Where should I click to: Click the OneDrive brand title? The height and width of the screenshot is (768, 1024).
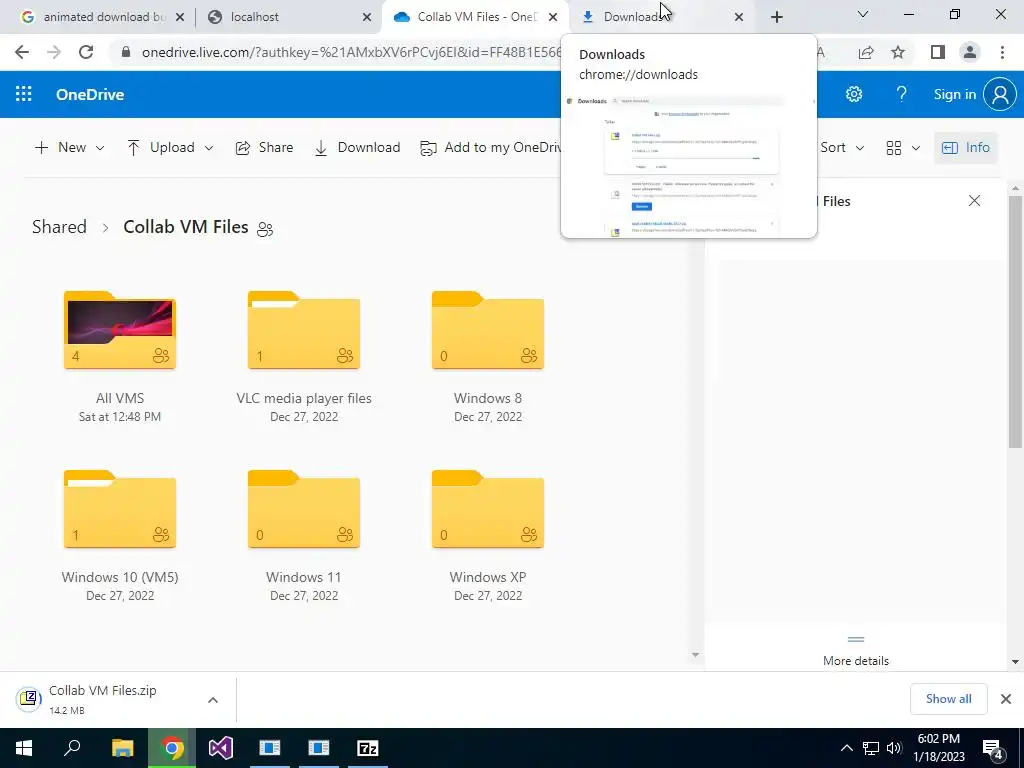tap(90, 94)
